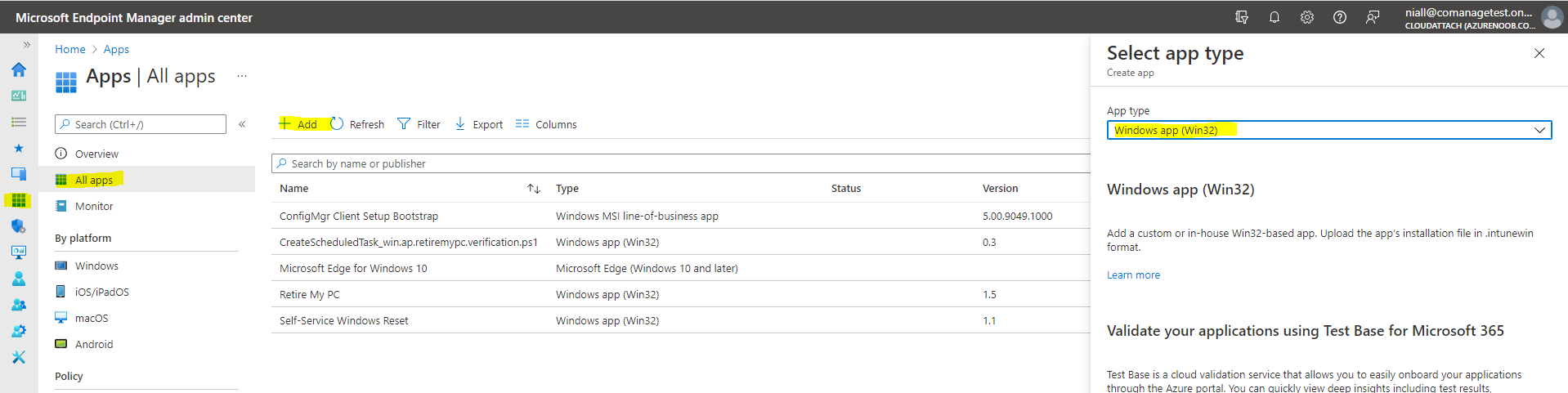The width and height of the screenshot is (1568, 393).
Task: Open the ellipsis menu beside All apps title
Action: click(242, 76)
